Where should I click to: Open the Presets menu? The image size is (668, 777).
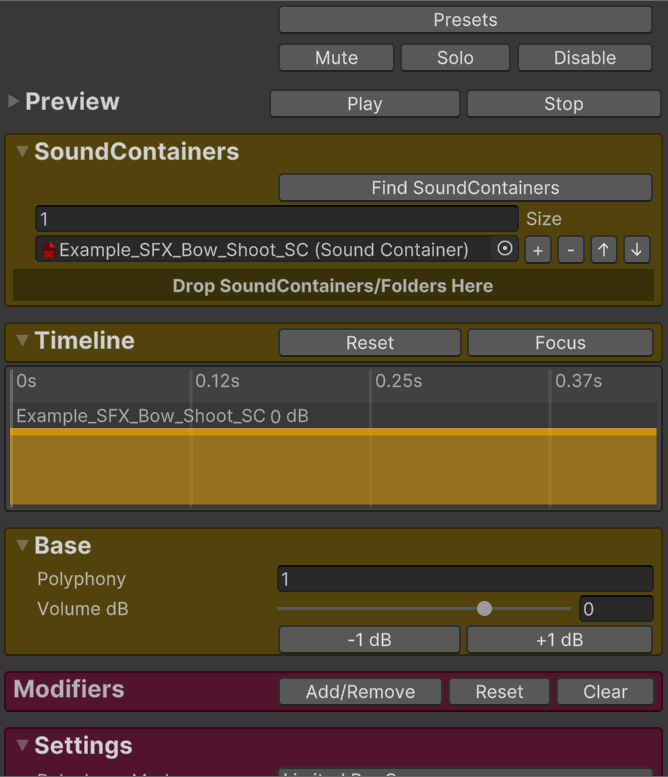(465, 20)
